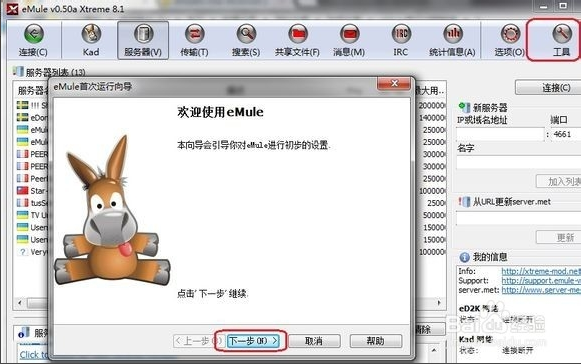This screenshot has height=364, width=581.
Task: Select the '!!! S' server row
Action: click(x=33, y=105)
